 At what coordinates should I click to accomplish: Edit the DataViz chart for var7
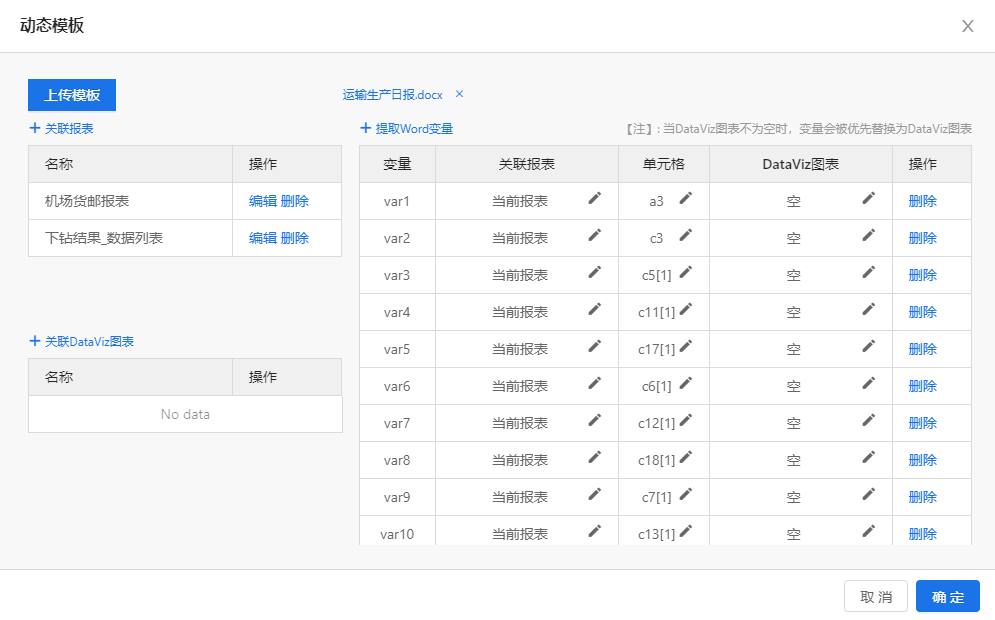[869, 420]
